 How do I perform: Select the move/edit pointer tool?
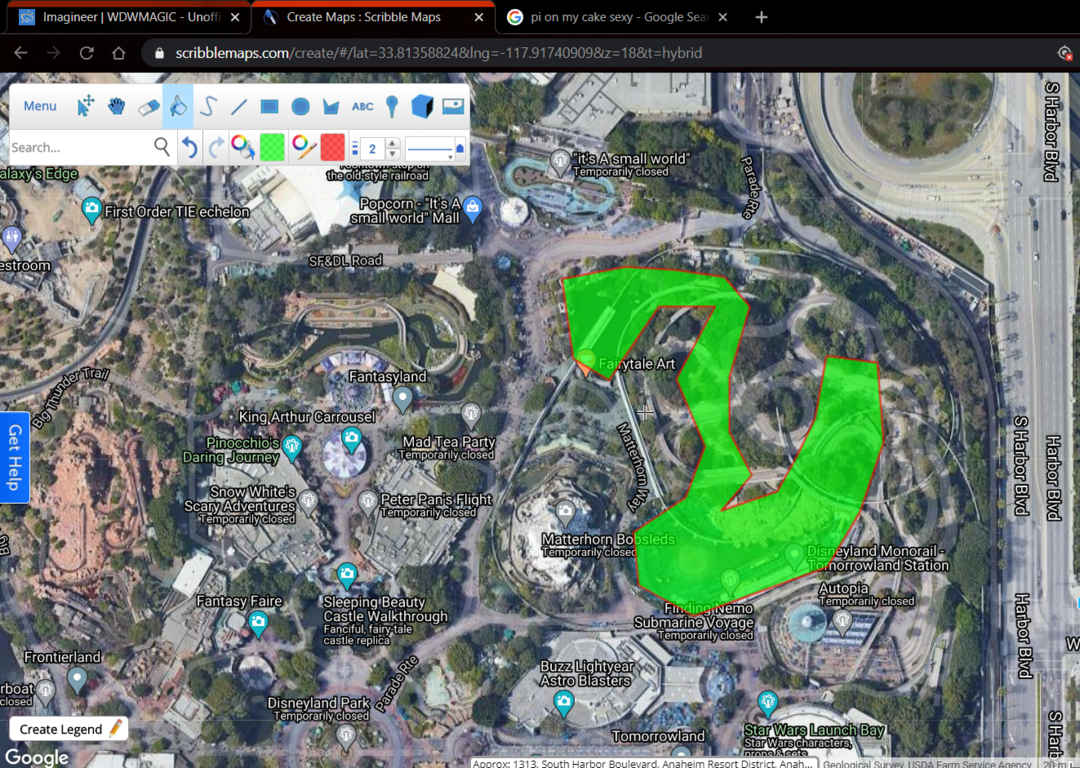[86, 106]
